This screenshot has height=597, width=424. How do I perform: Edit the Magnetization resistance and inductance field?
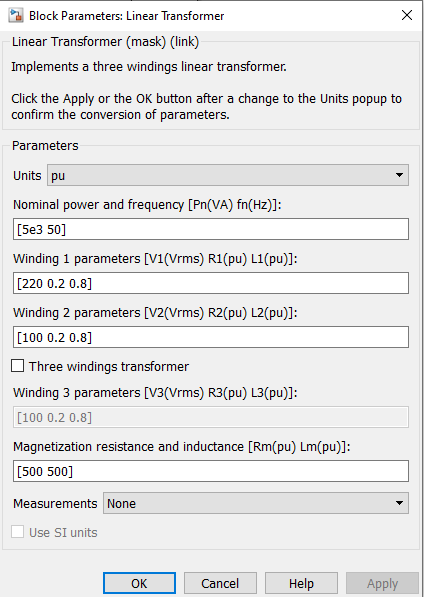211,471
